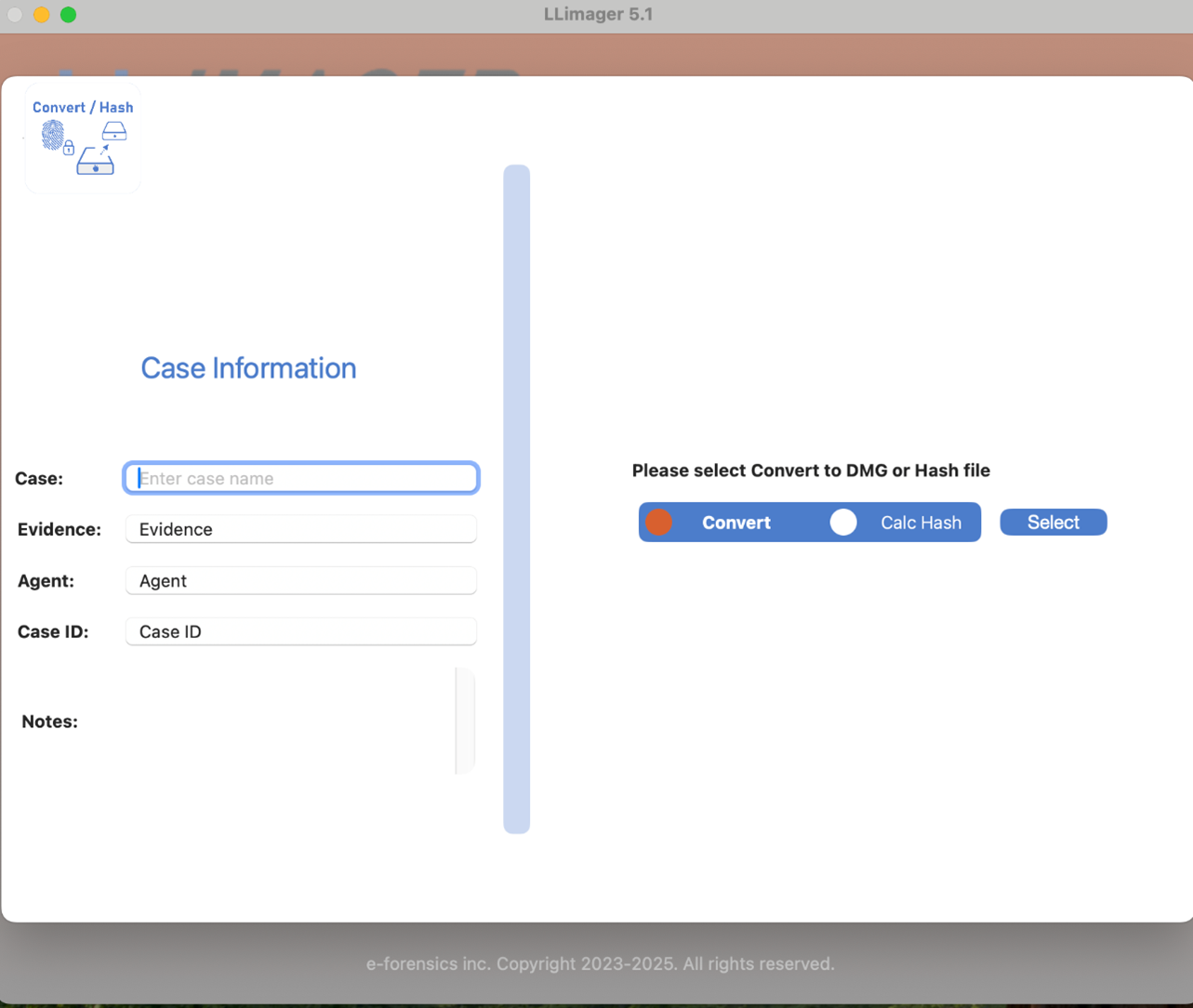Click the Notes scrollbar track
Screen dimensions: 1193x1008
coord(466,721)
